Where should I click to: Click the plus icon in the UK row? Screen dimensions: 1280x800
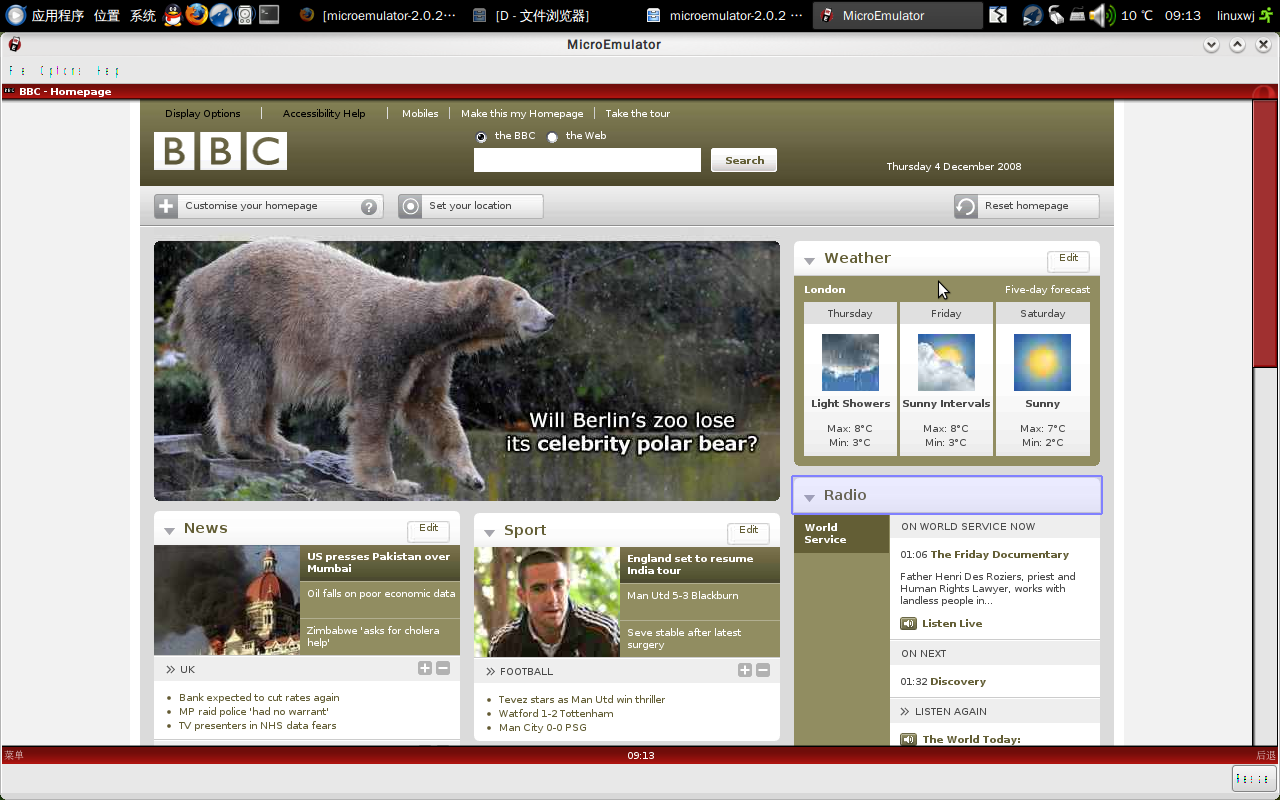pyautogui.click(x=425, y=668)
